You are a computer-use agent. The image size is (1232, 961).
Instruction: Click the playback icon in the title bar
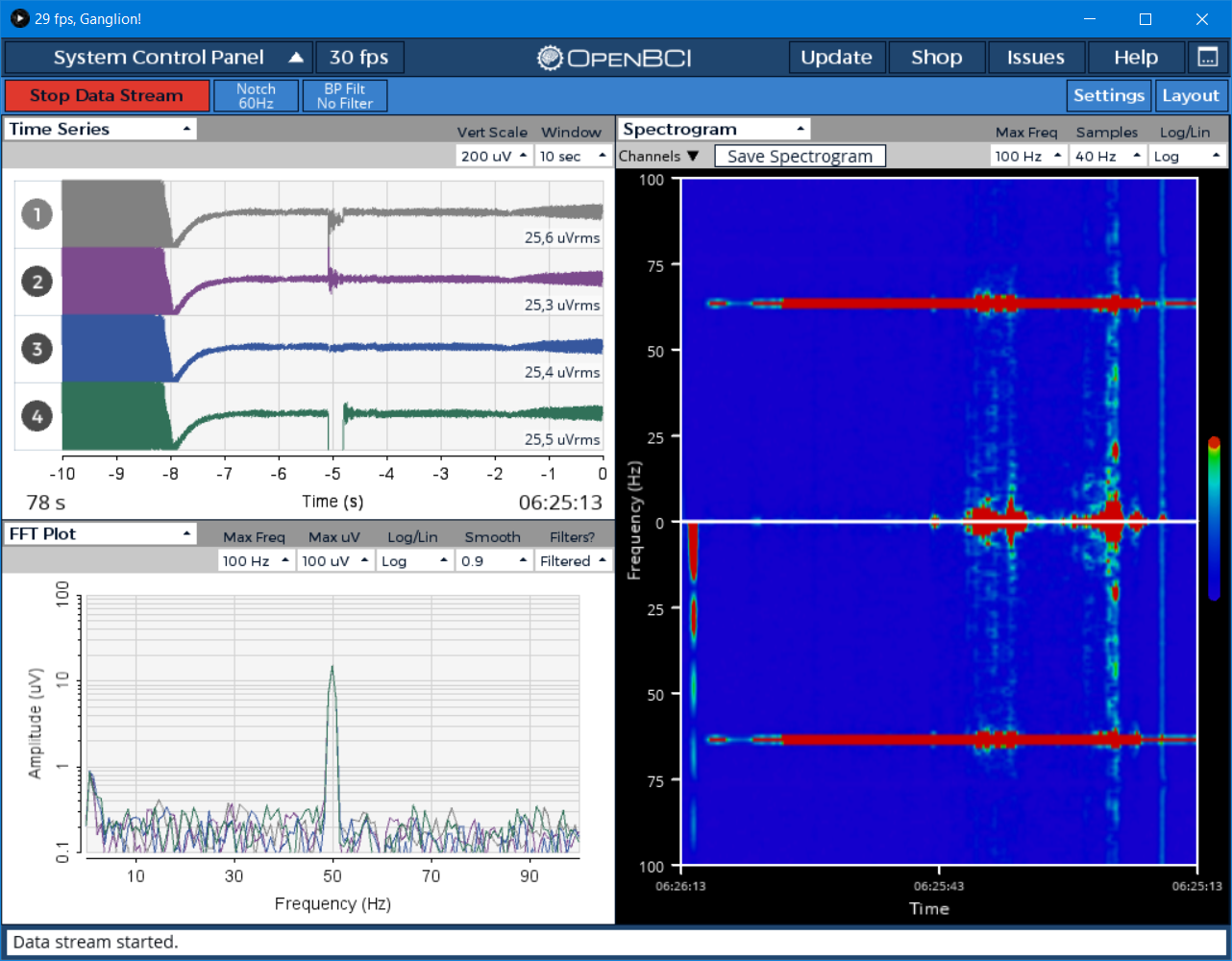[x=17, y=18]
